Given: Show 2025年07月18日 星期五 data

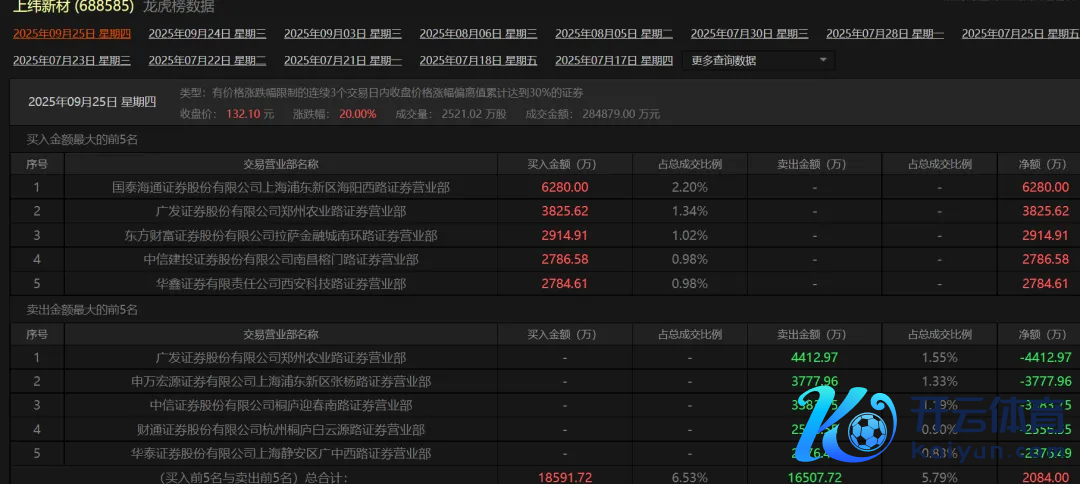Looking at the screenshot, I should (478, 61).
